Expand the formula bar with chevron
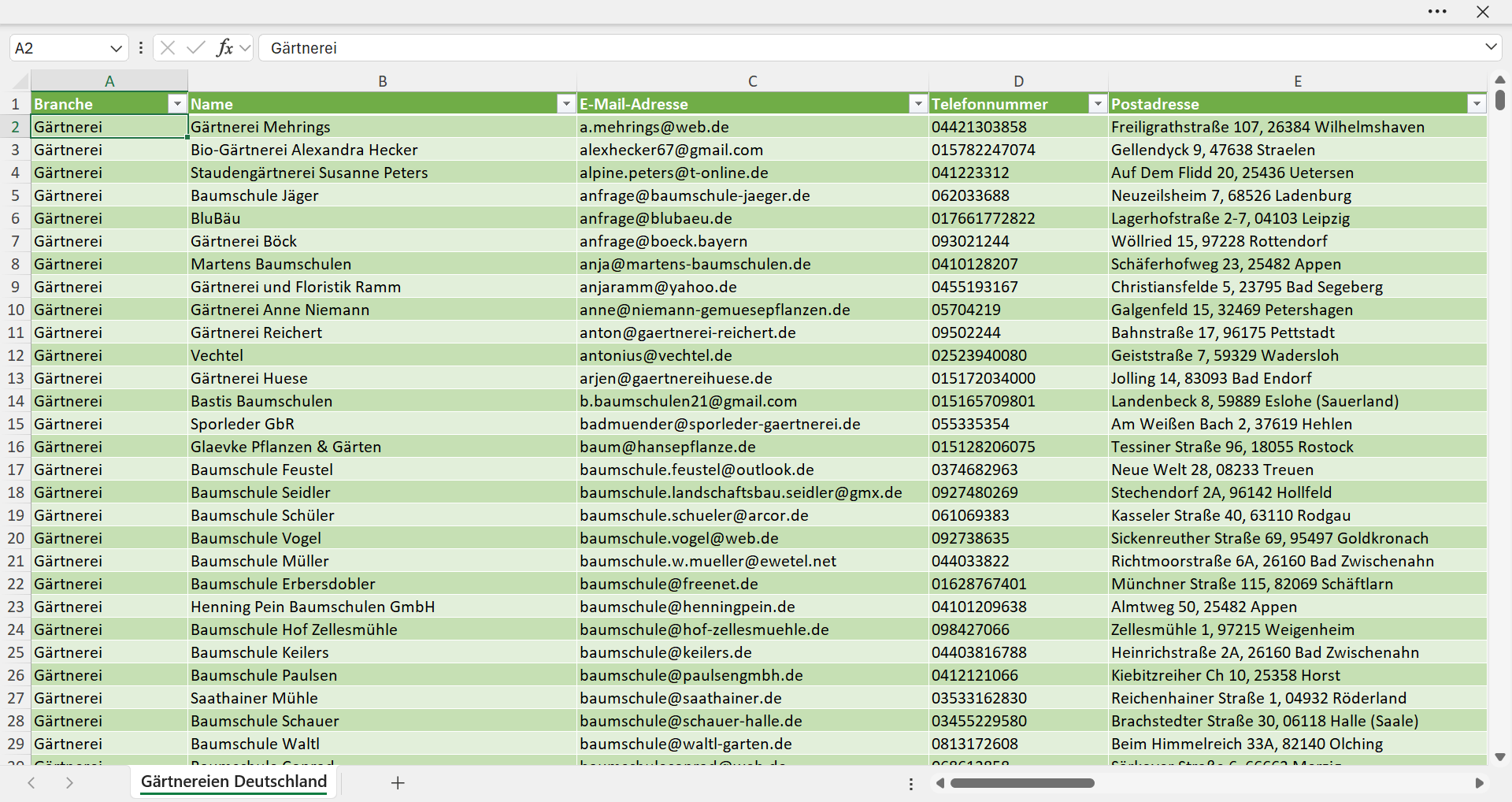 [x=1491, y=47]
